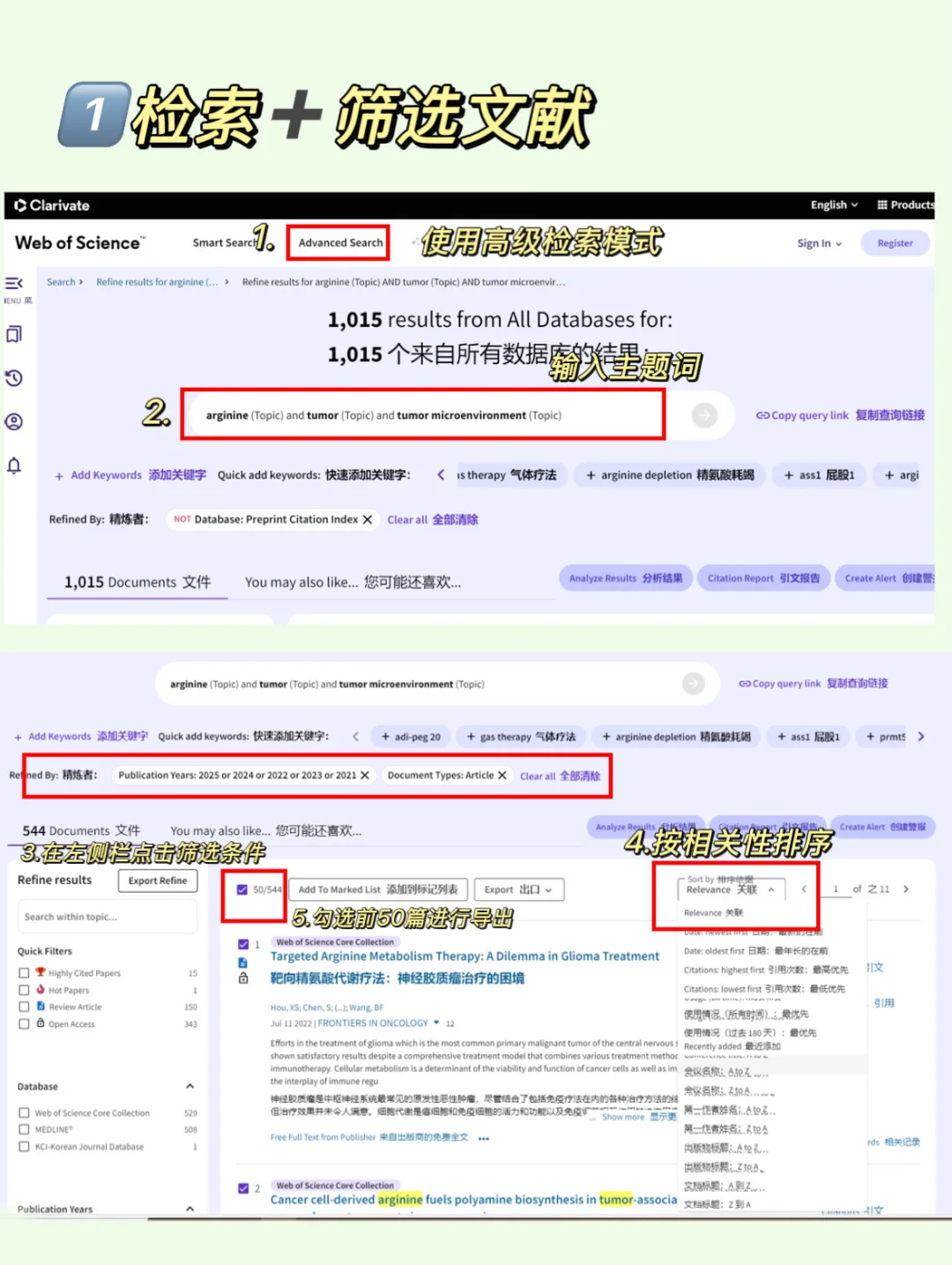Select Citations: lowest first sort option

764,989
